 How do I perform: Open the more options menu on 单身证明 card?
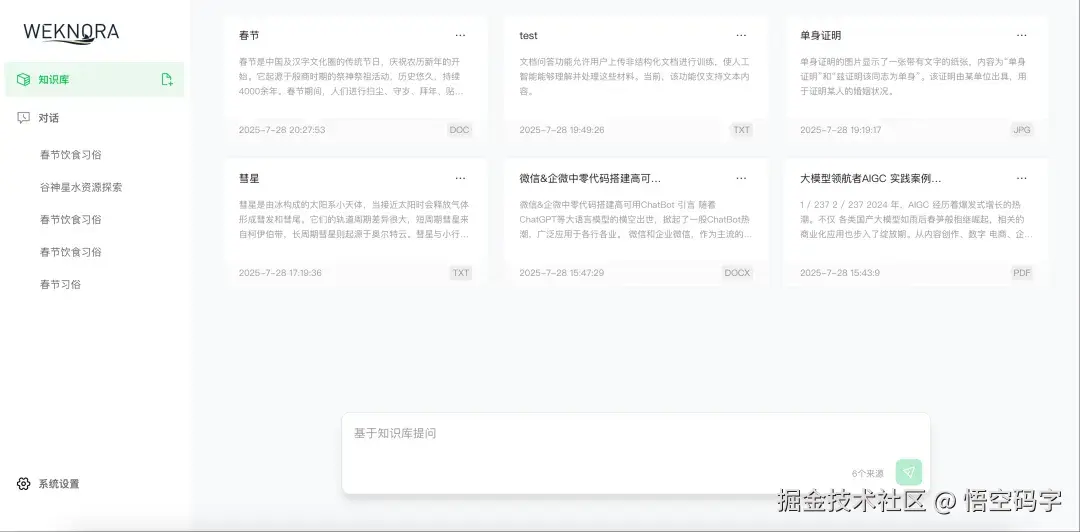point(1021,35)
